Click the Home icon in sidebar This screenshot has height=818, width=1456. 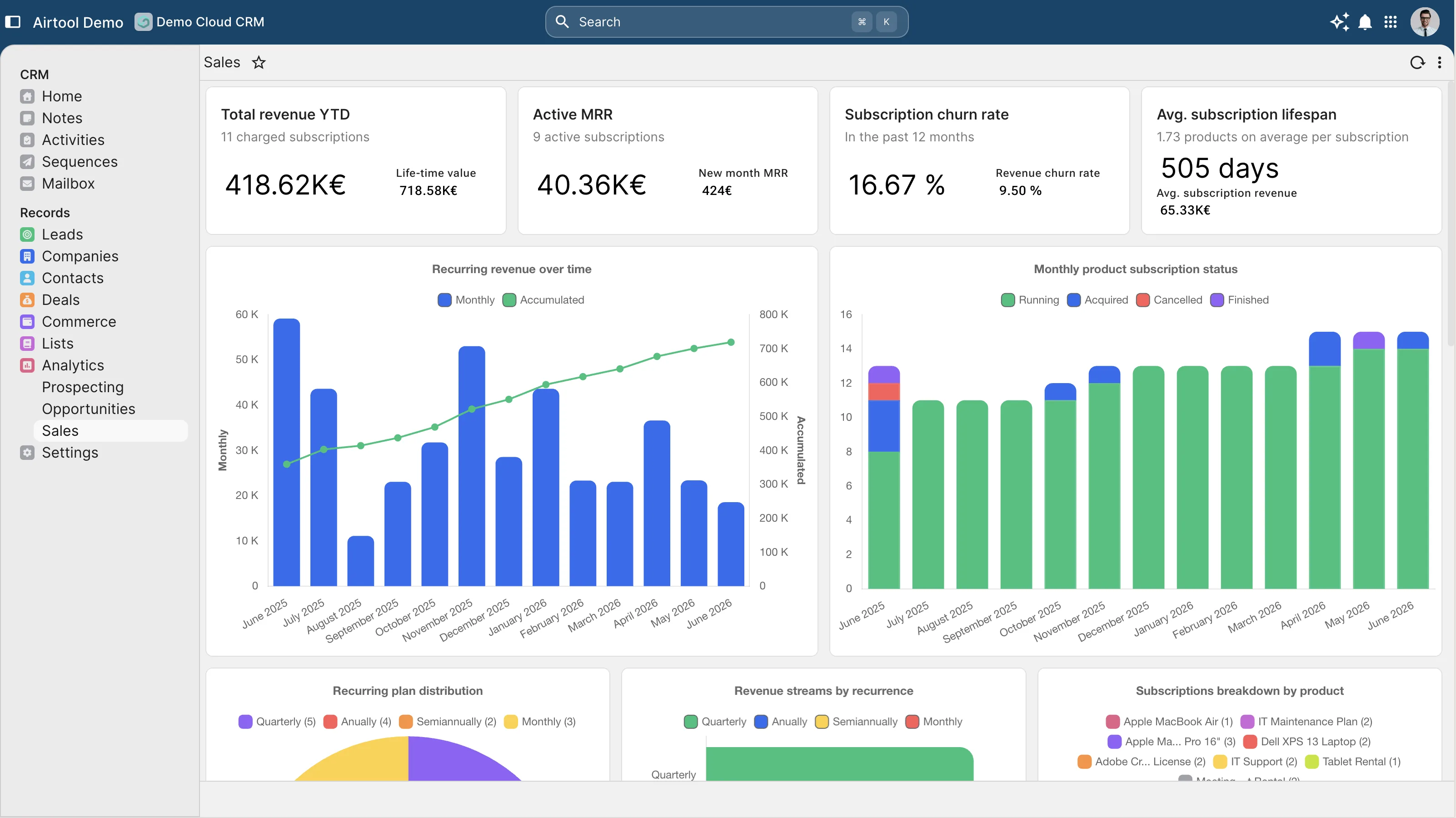click(x=27, y=97)
